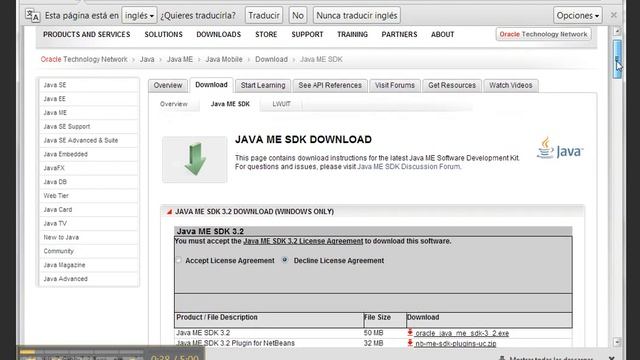Image resolution: width=640 pixels, height=360 pixels.
Task: Switch to Start Learning tab
Action: coord(263,85)
